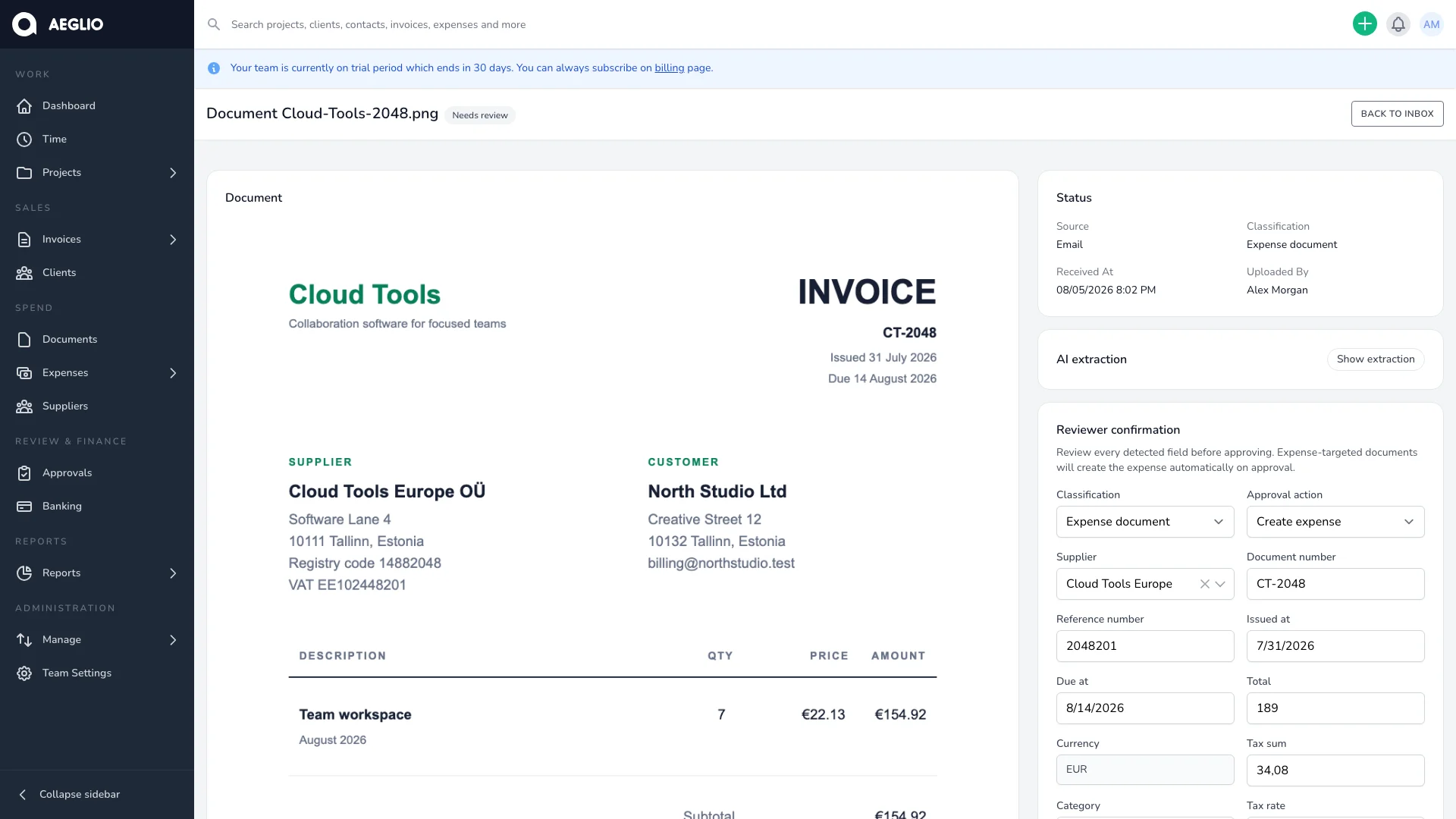Click the trial banner info icon
This screenshot has width=1456, height=819.
pos(214,68)
